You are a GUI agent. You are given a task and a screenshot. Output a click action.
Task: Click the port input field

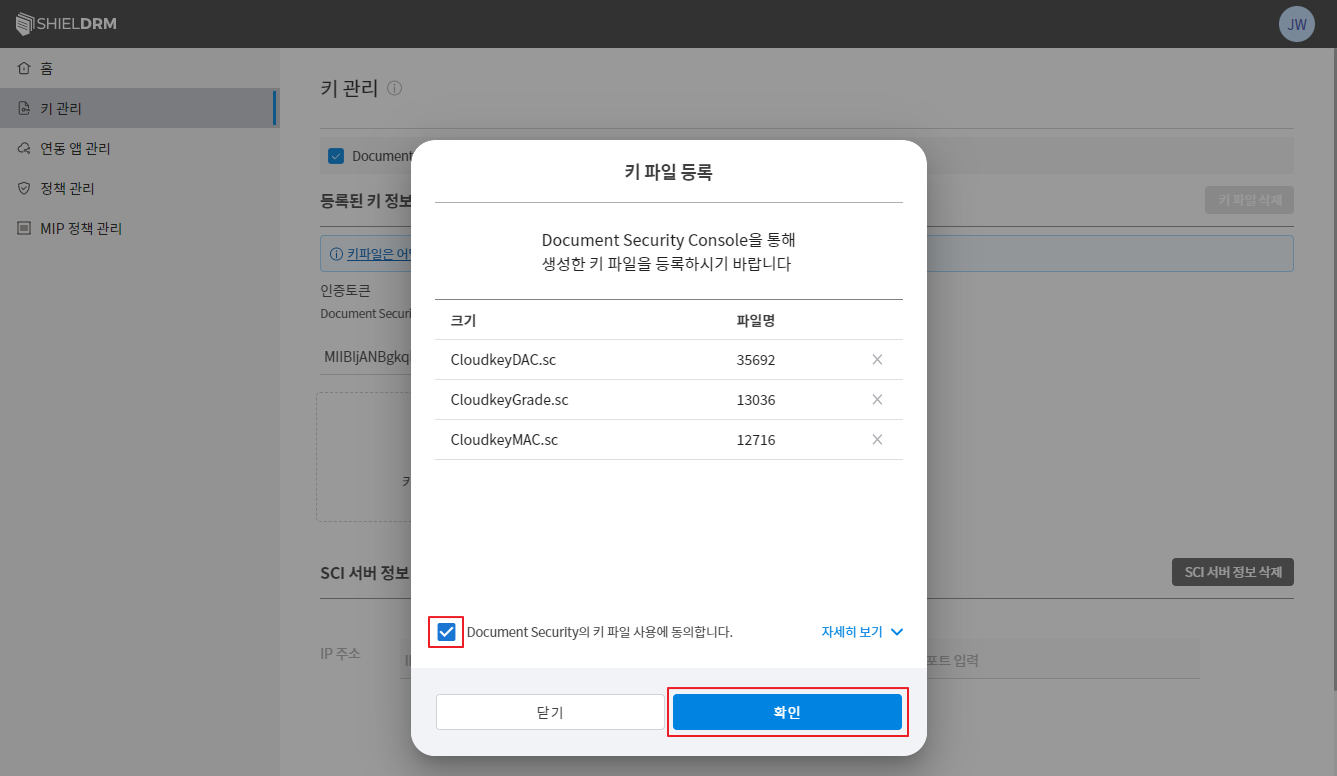(x=1062, y=660)
